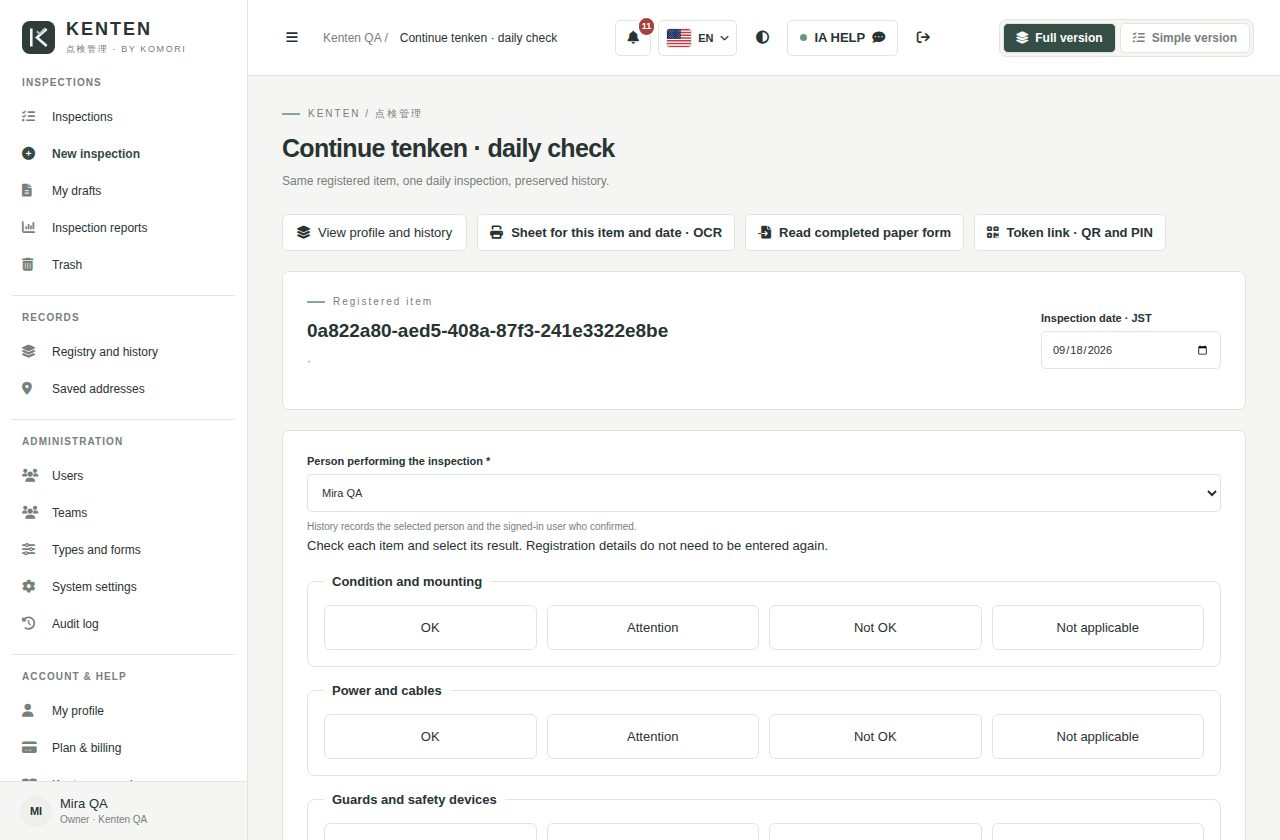Click the Inspection reports chart icon
The height and width of the screenshot is (840, 1280).
[29, 228]
